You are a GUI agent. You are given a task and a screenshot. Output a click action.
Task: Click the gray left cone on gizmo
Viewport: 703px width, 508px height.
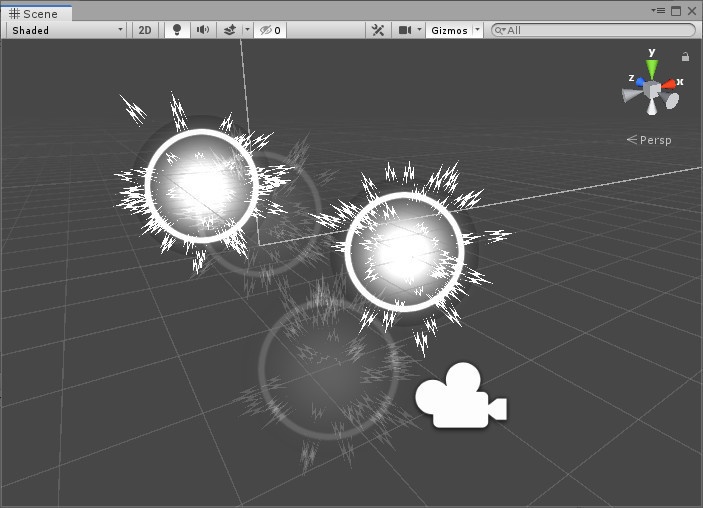tap(632, 95)
